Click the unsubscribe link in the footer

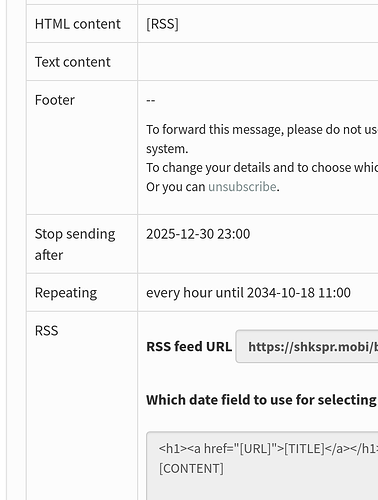click(242, 187)
